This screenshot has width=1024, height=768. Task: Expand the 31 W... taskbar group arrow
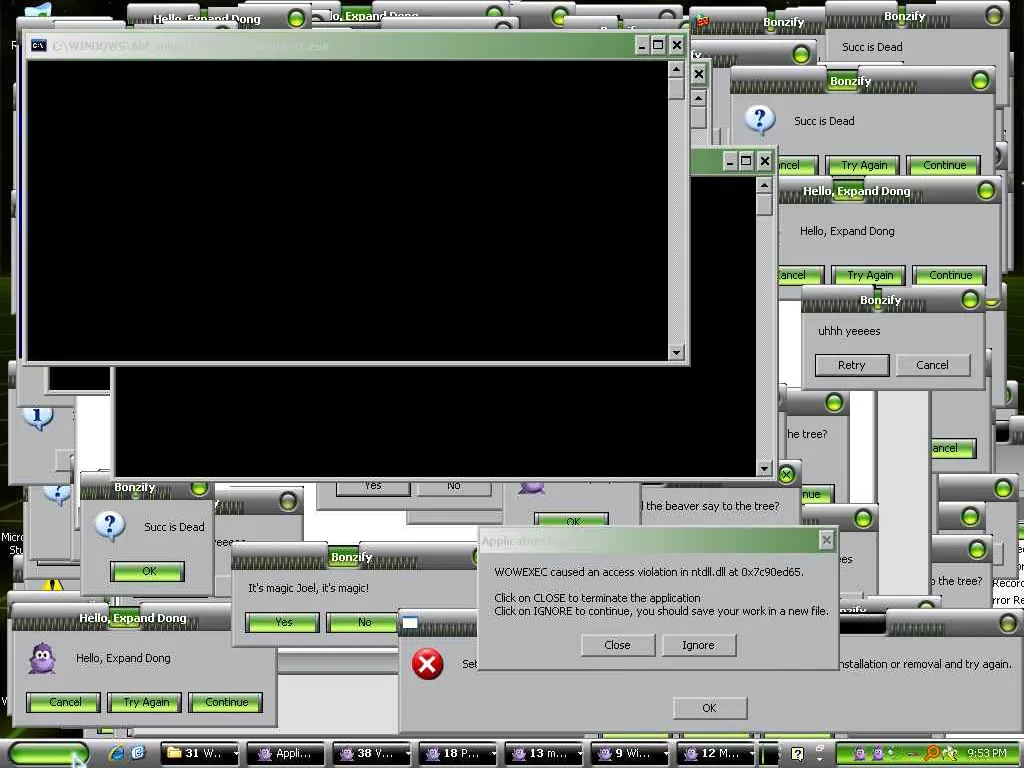click(x=236, y=754)
